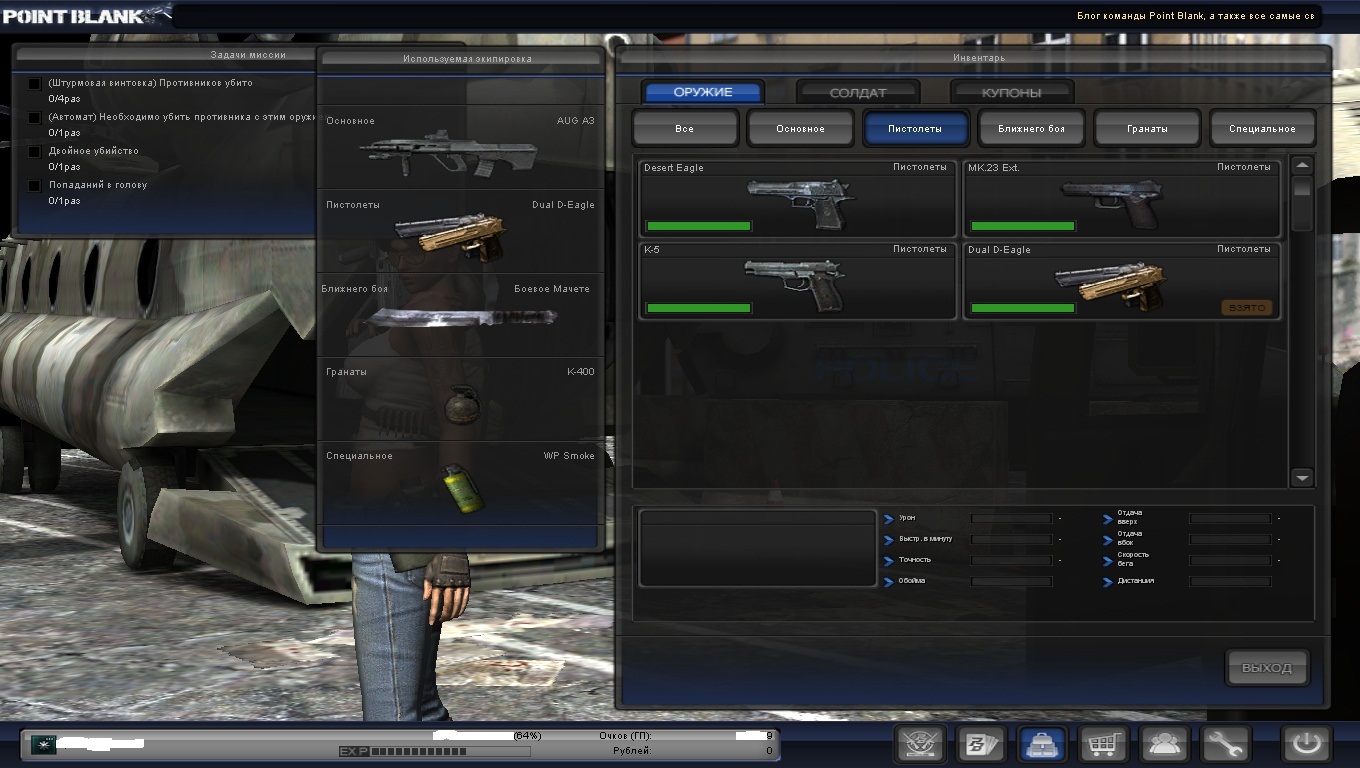Click the ВЗЯТО badge on Dual D-Eagle

(1247, 308)
